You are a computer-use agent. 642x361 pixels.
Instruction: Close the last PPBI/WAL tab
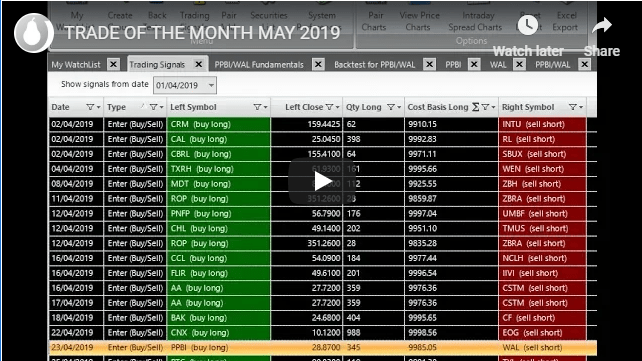(585, 64)
